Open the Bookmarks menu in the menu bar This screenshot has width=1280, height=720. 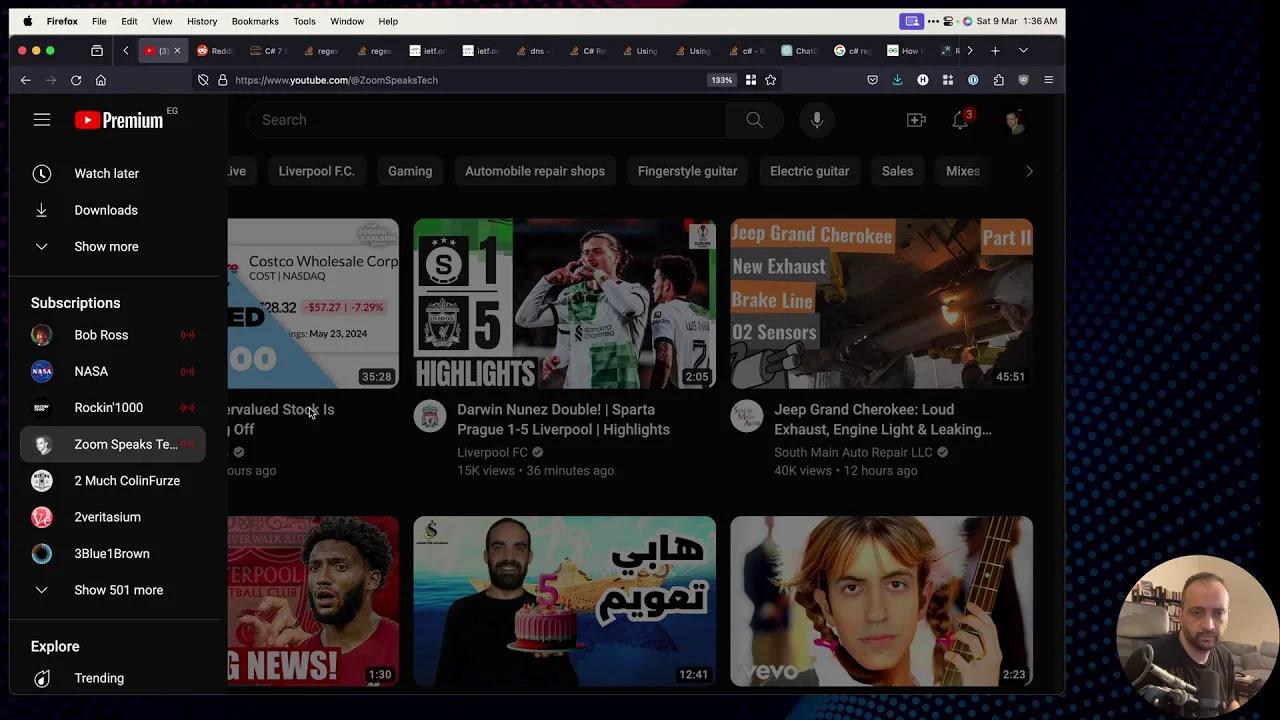click(255, 21)
